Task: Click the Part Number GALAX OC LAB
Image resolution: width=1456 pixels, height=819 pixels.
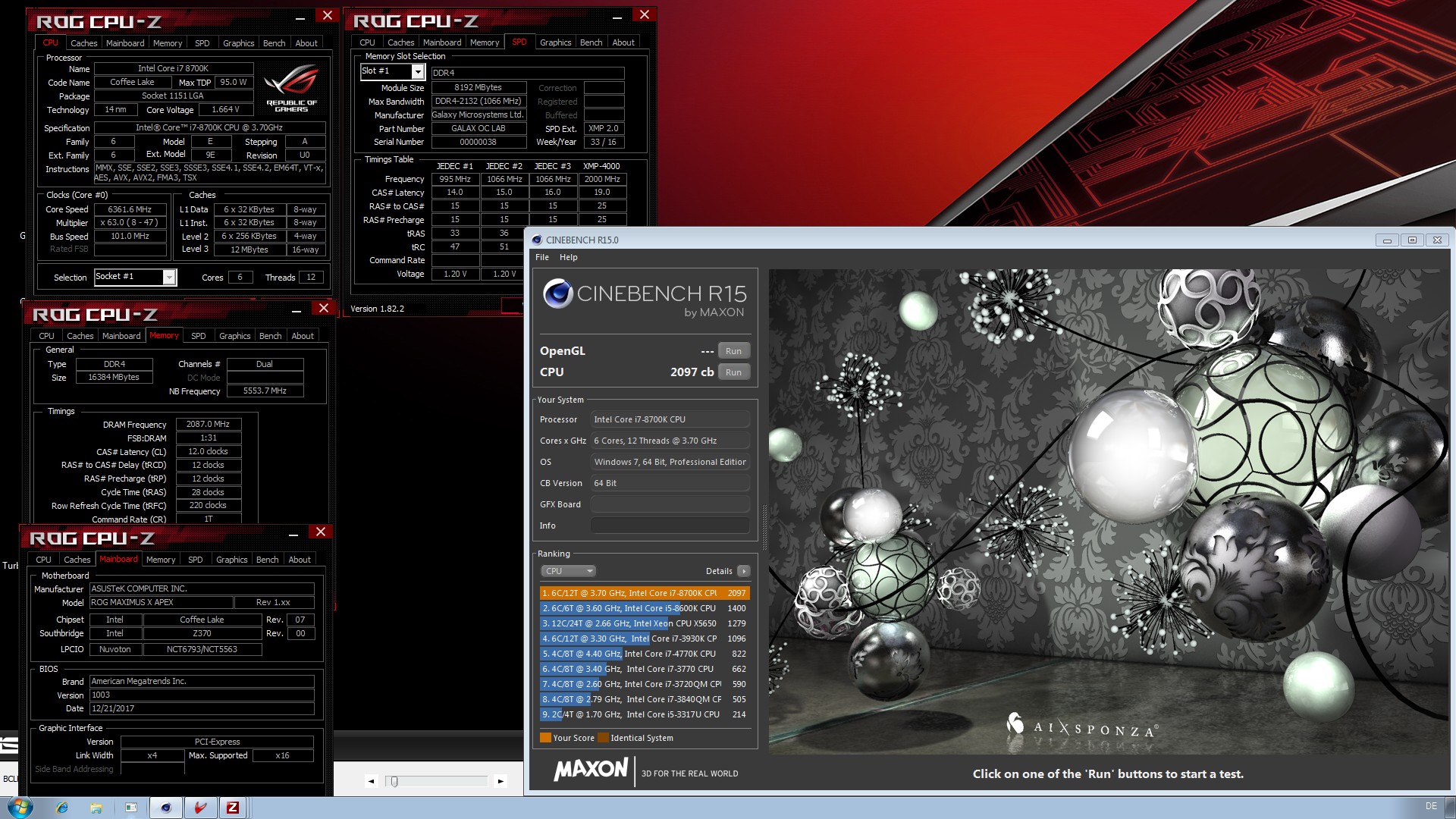Action: (x=479, y=129)
